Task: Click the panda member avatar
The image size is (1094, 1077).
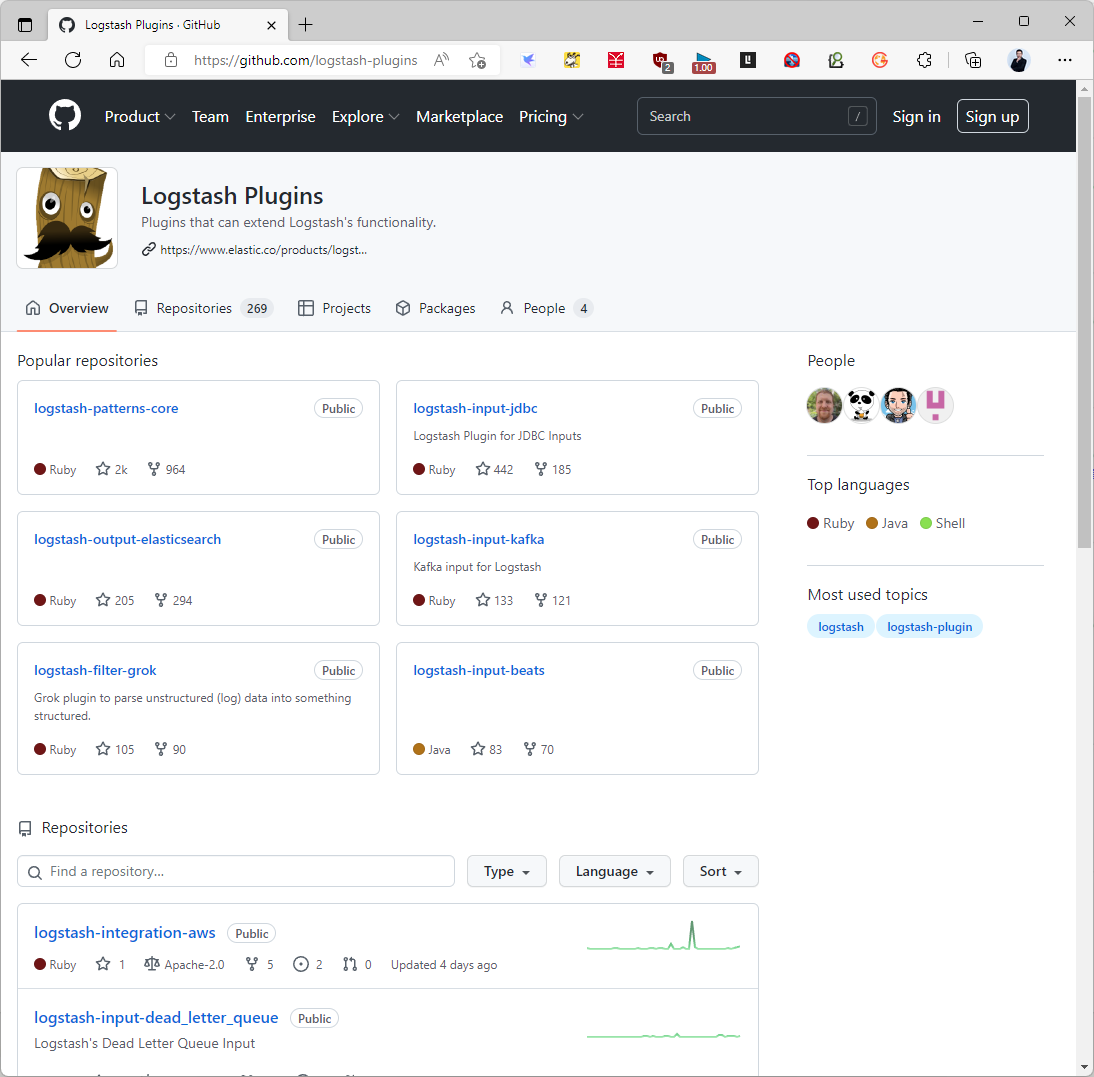Action: pos(861,405)
